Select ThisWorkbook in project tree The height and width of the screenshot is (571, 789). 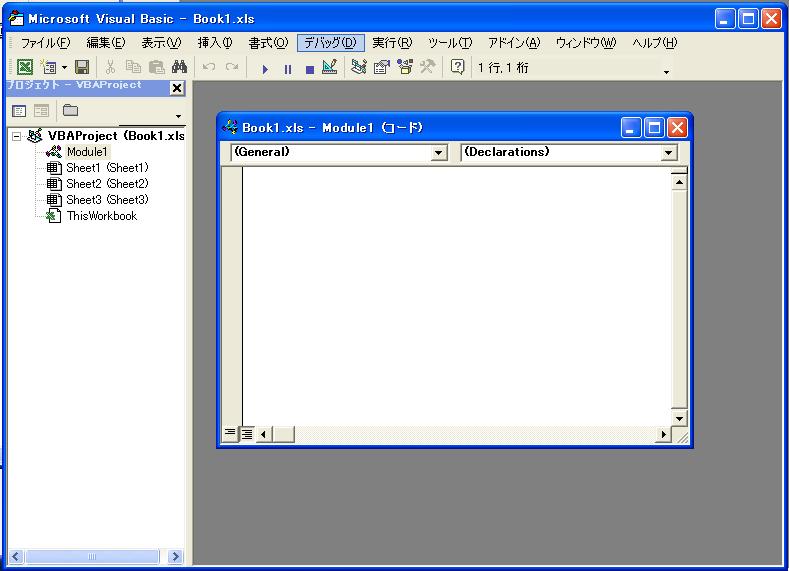coord(102,216)
